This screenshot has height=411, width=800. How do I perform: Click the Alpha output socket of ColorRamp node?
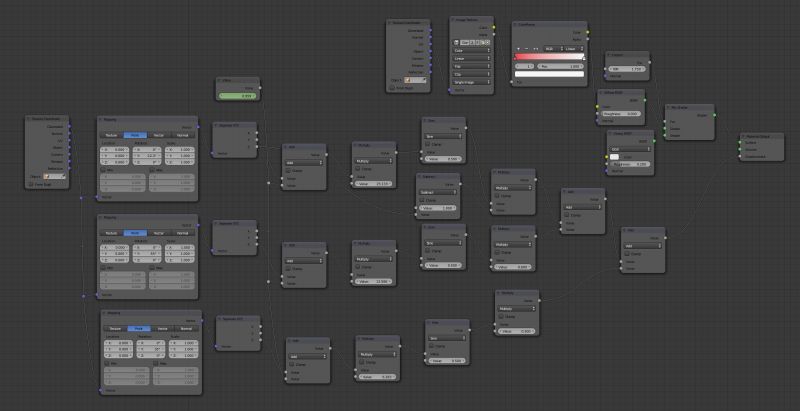click(x=587, y=39)
